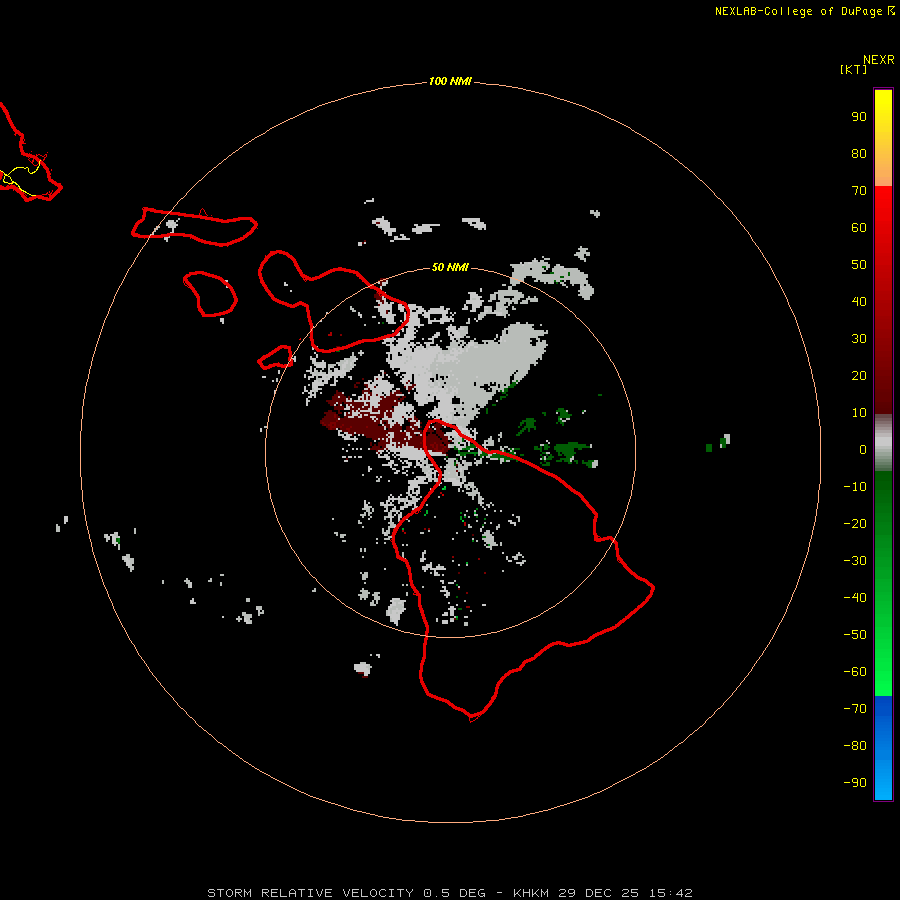The height and width of the screenshot is (900, 900).
Task: Click the -90 value on velocity scale
Action: click(x=855, y=783)
